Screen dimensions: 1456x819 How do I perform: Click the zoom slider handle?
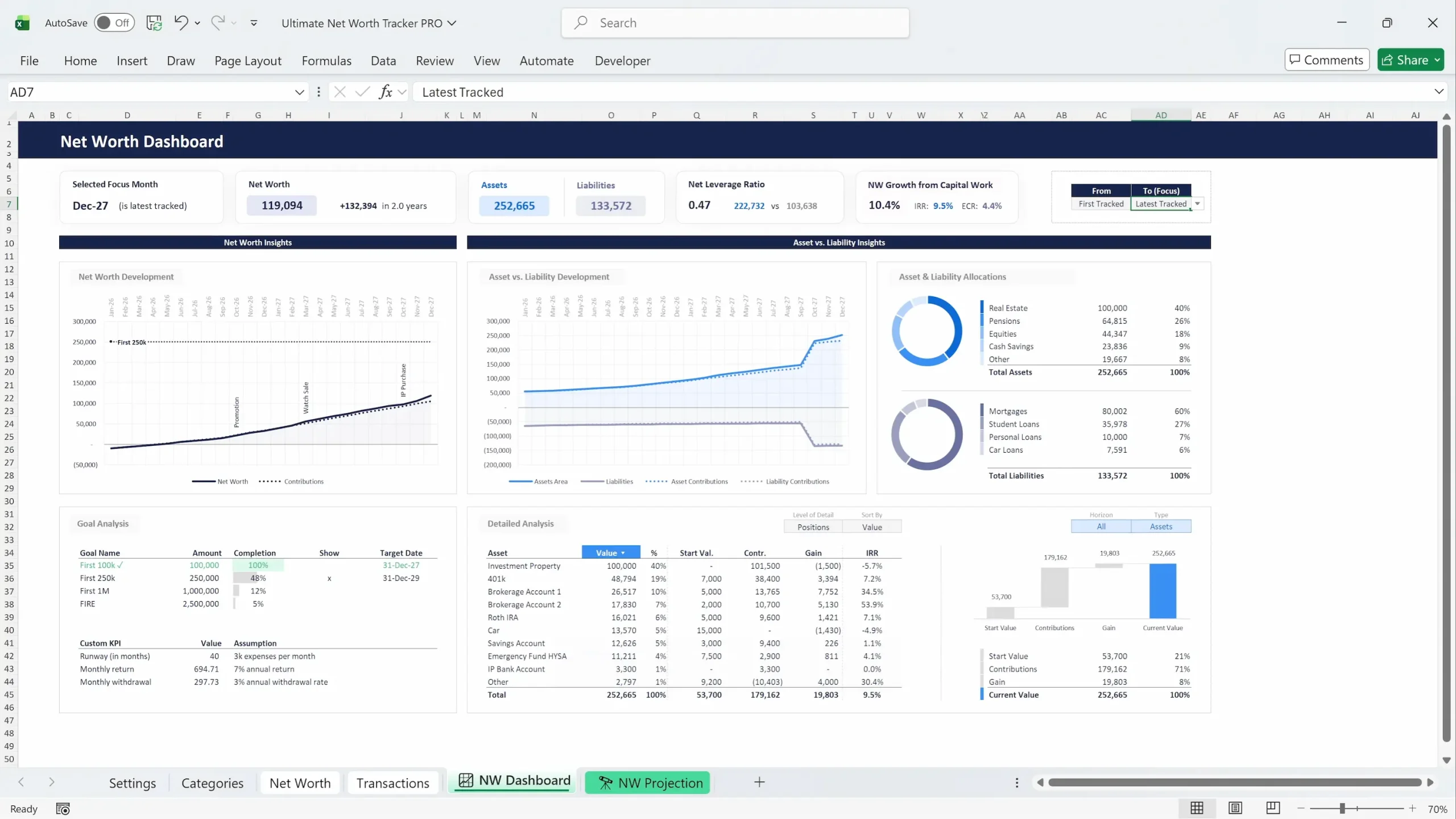point(1342,808)
